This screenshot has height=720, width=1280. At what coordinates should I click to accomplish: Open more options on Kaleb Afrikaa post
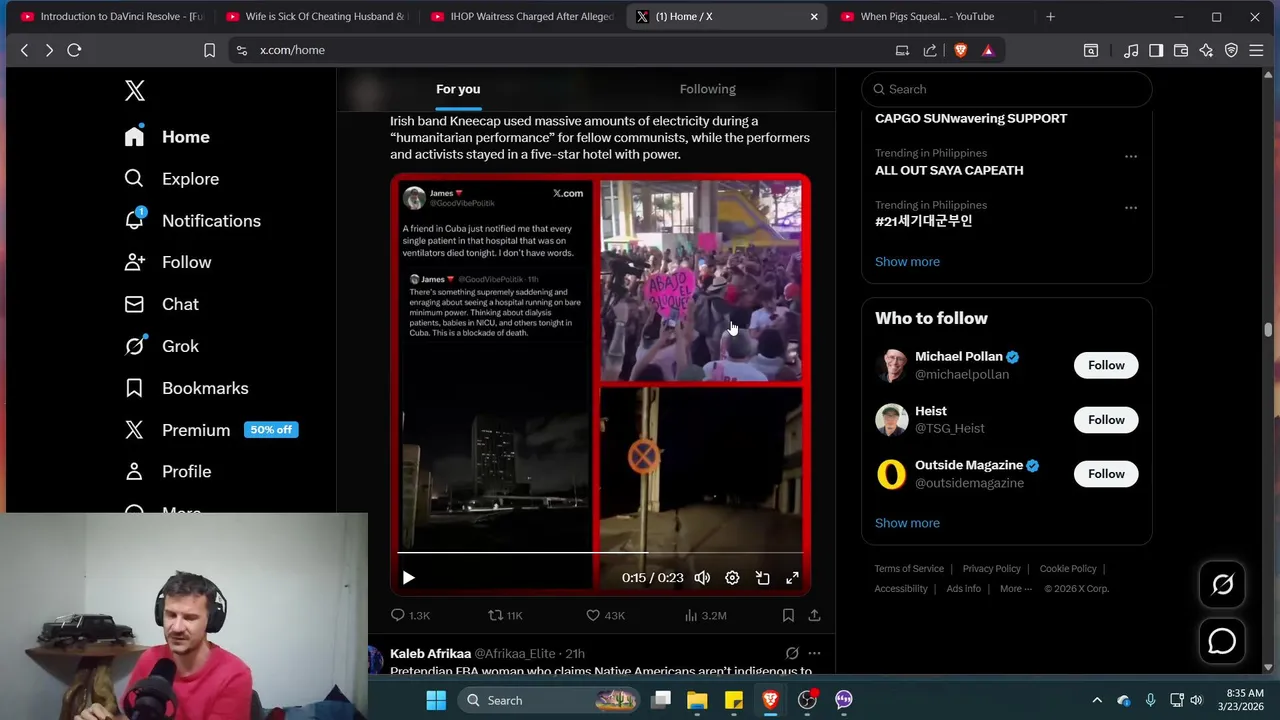814,653
